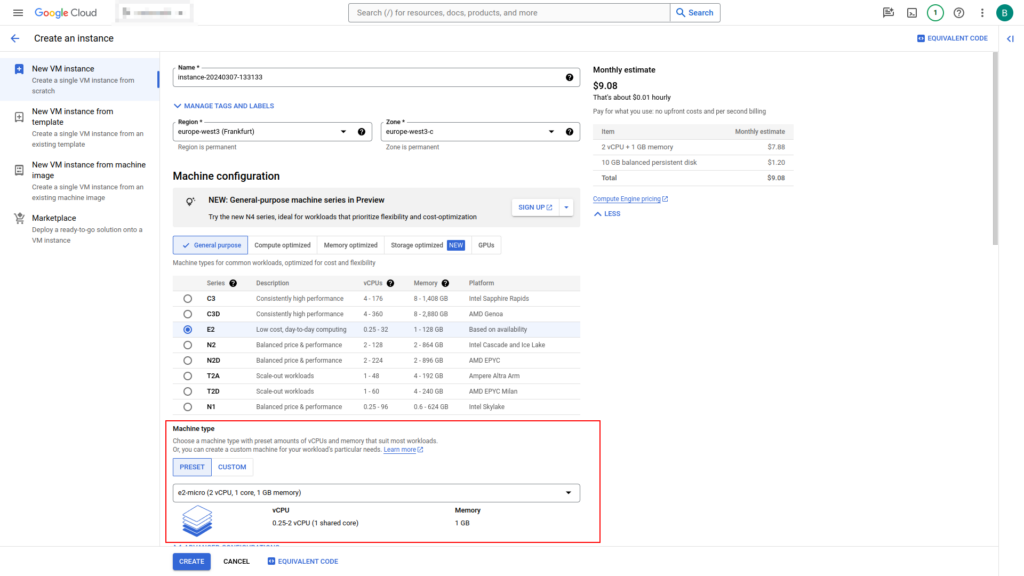Select the C3 series radio button
The height and width of the screenshot is (576, 1024).
187,299
